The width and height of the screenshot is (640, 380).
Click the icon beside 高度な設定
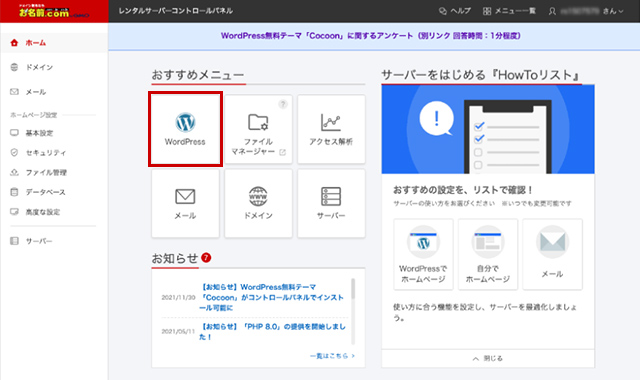point(14,212)
